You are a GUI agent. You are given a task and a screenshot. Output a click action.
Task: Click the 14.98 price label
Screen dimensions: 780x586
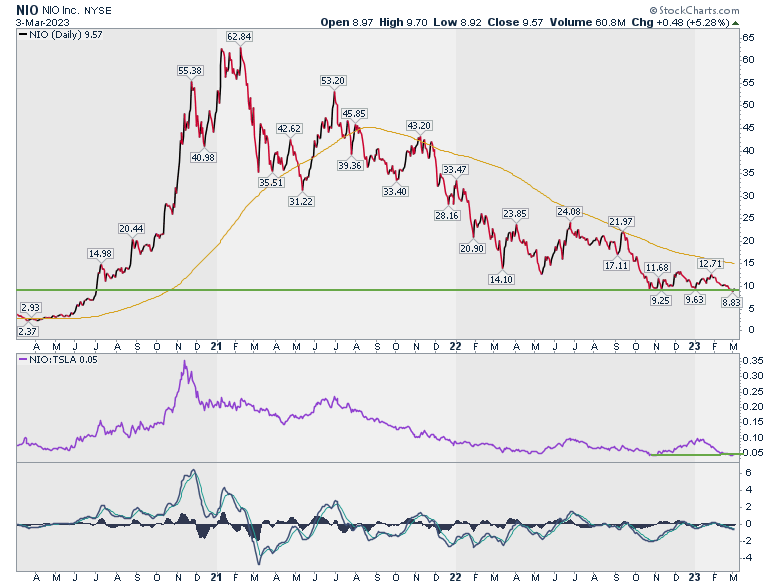[100, 254]
